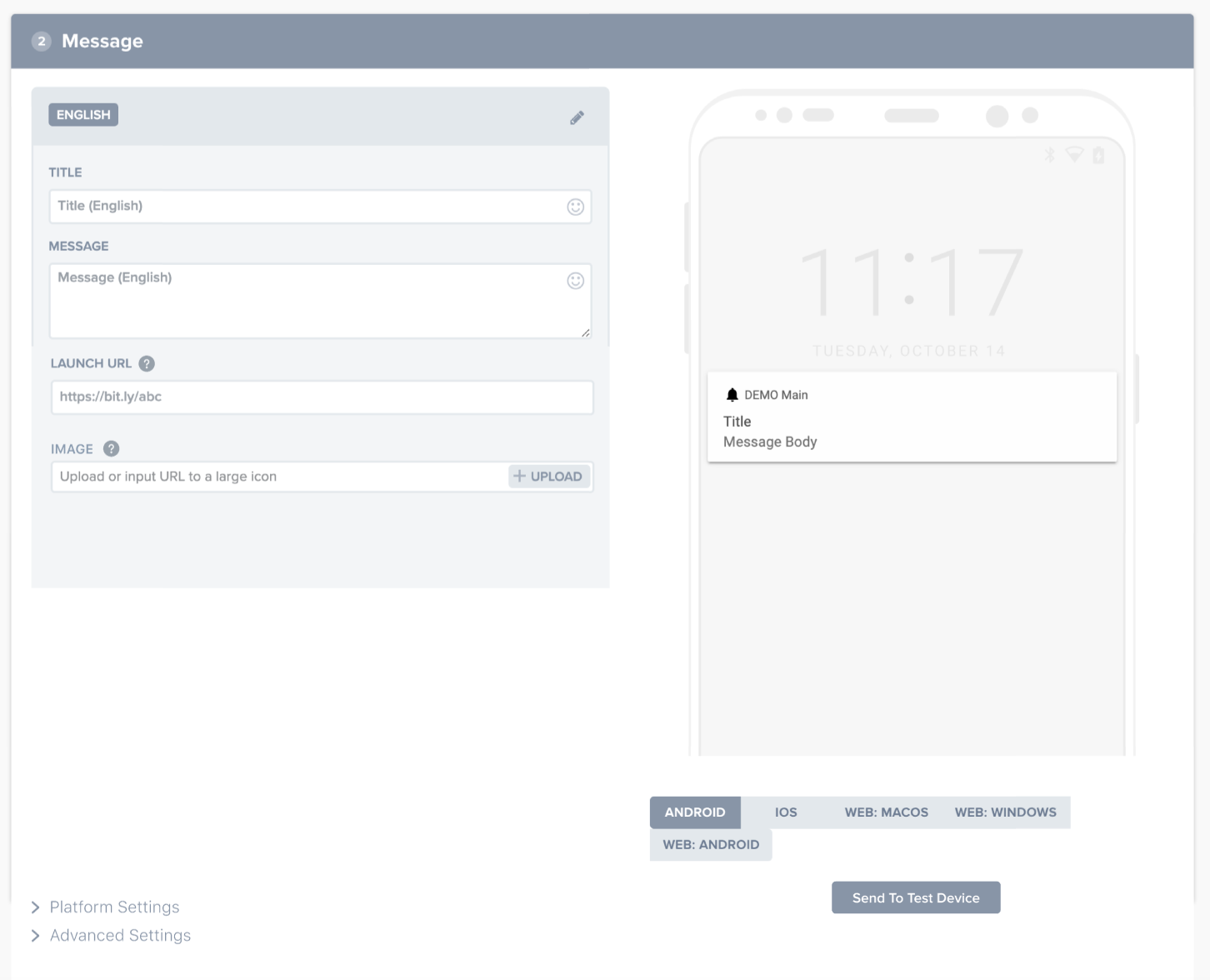
Task: Switch preview to Web: Windows
Action: coord(1006,812)
